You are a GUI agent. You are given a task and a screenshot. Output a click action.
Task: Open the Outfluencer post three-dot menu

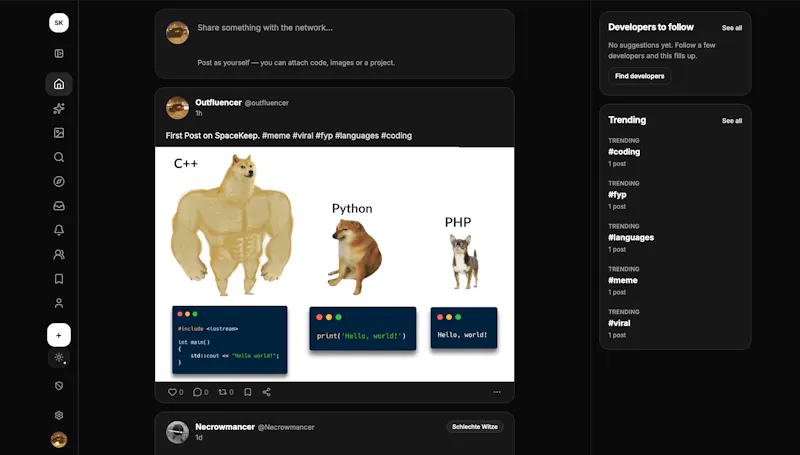[x=497, y=392]
